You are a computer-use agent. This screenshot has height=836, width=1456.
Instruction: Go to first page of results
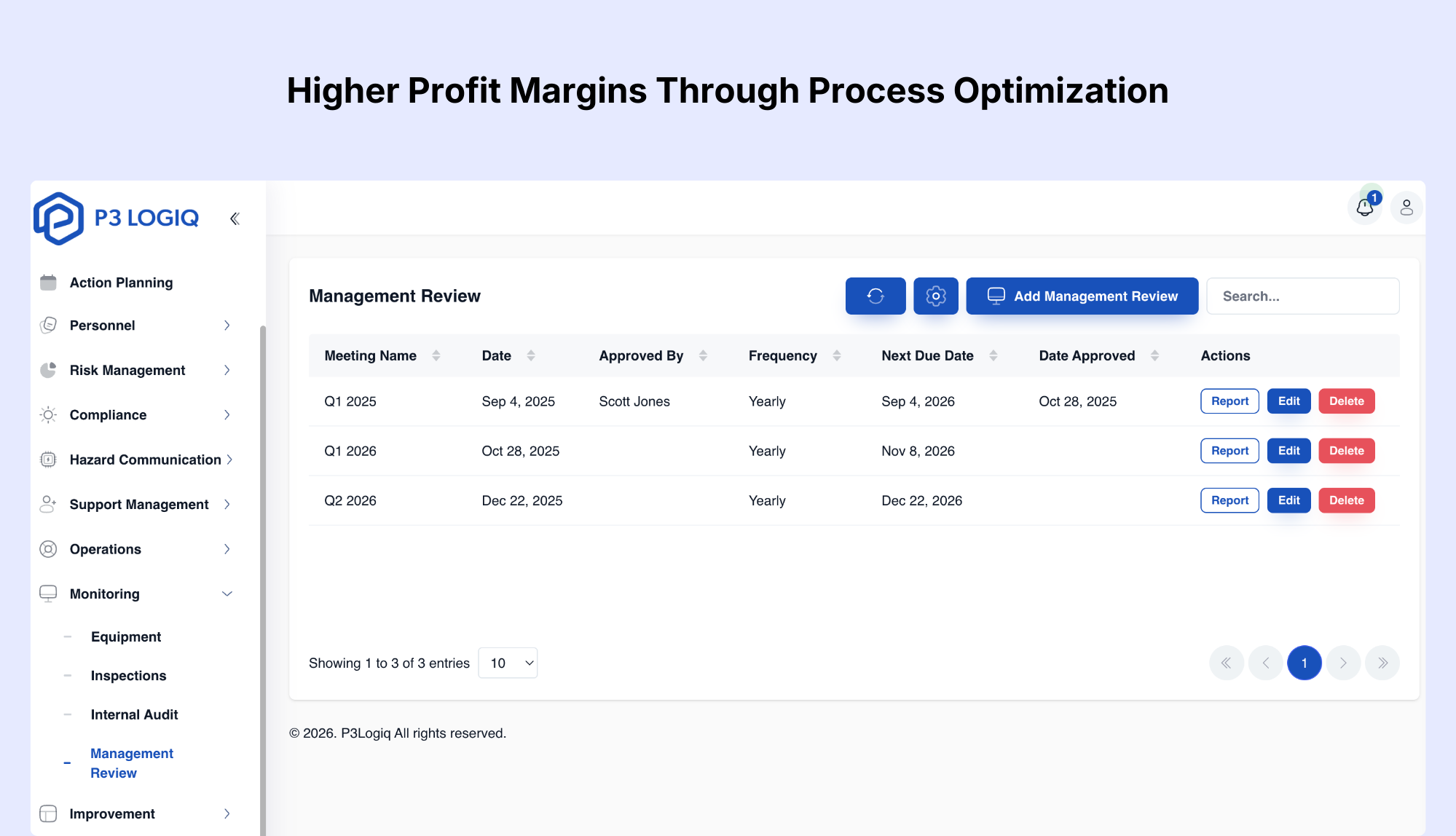point(1227,663)
